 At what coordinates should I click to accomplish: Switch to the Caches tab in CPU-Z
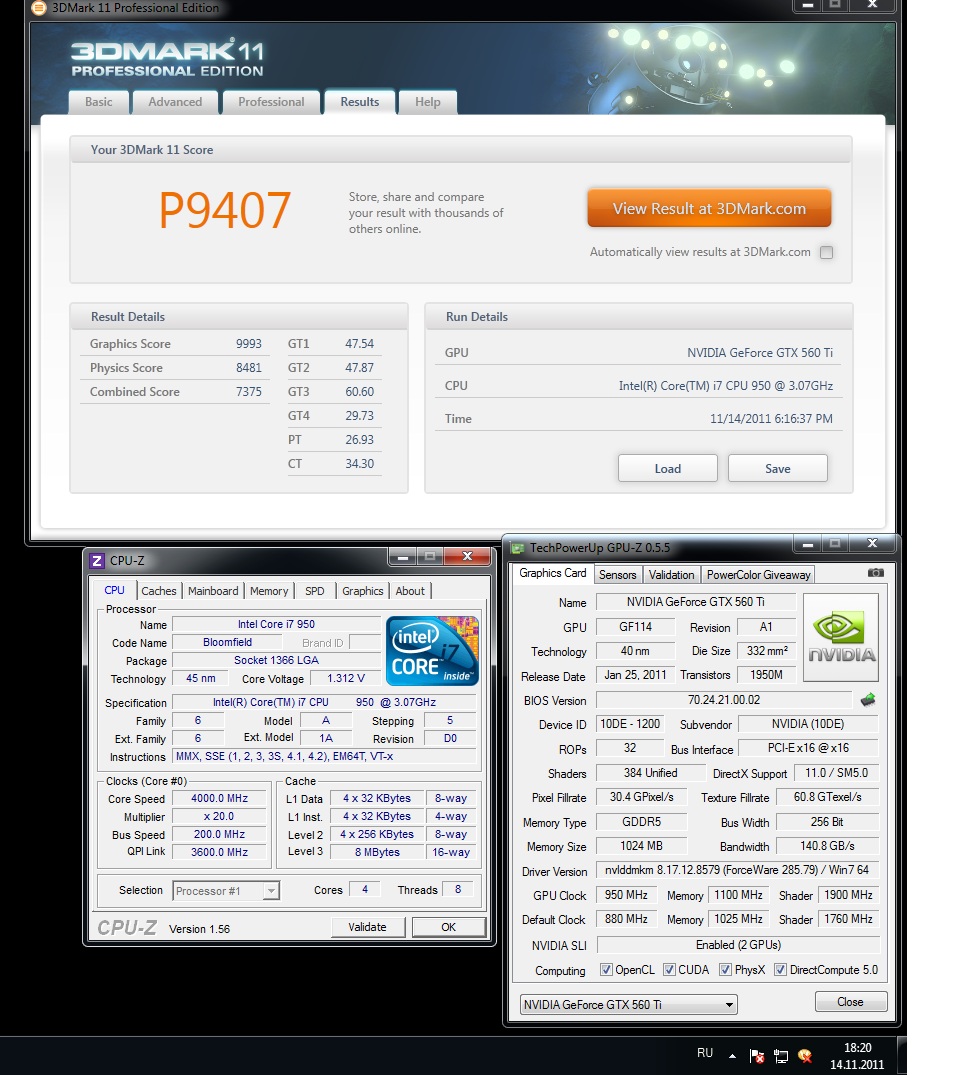click(x=159, y=591)
